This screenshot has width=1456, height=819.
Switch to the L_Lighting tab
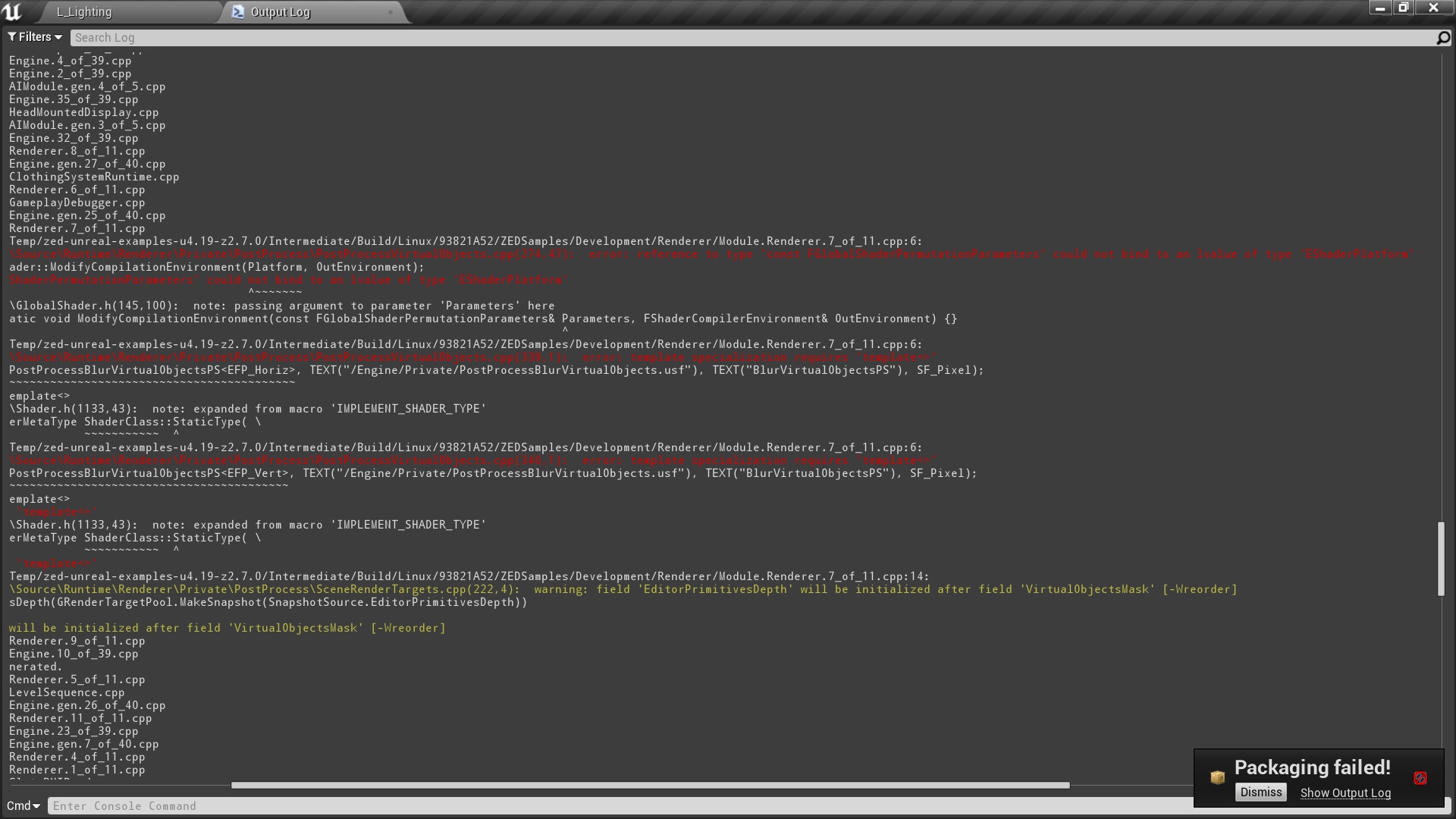pos(83,12)
